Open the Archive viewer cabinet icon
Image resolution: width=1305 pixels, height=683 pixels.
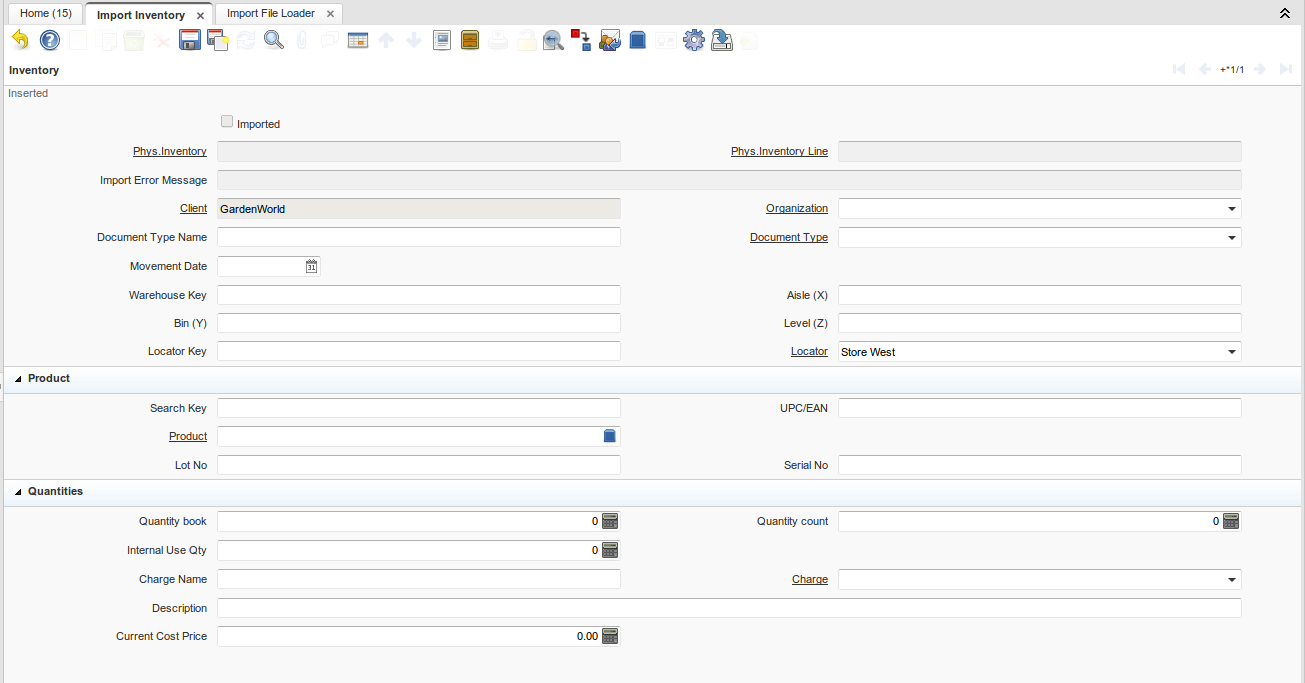coord(470,40)
